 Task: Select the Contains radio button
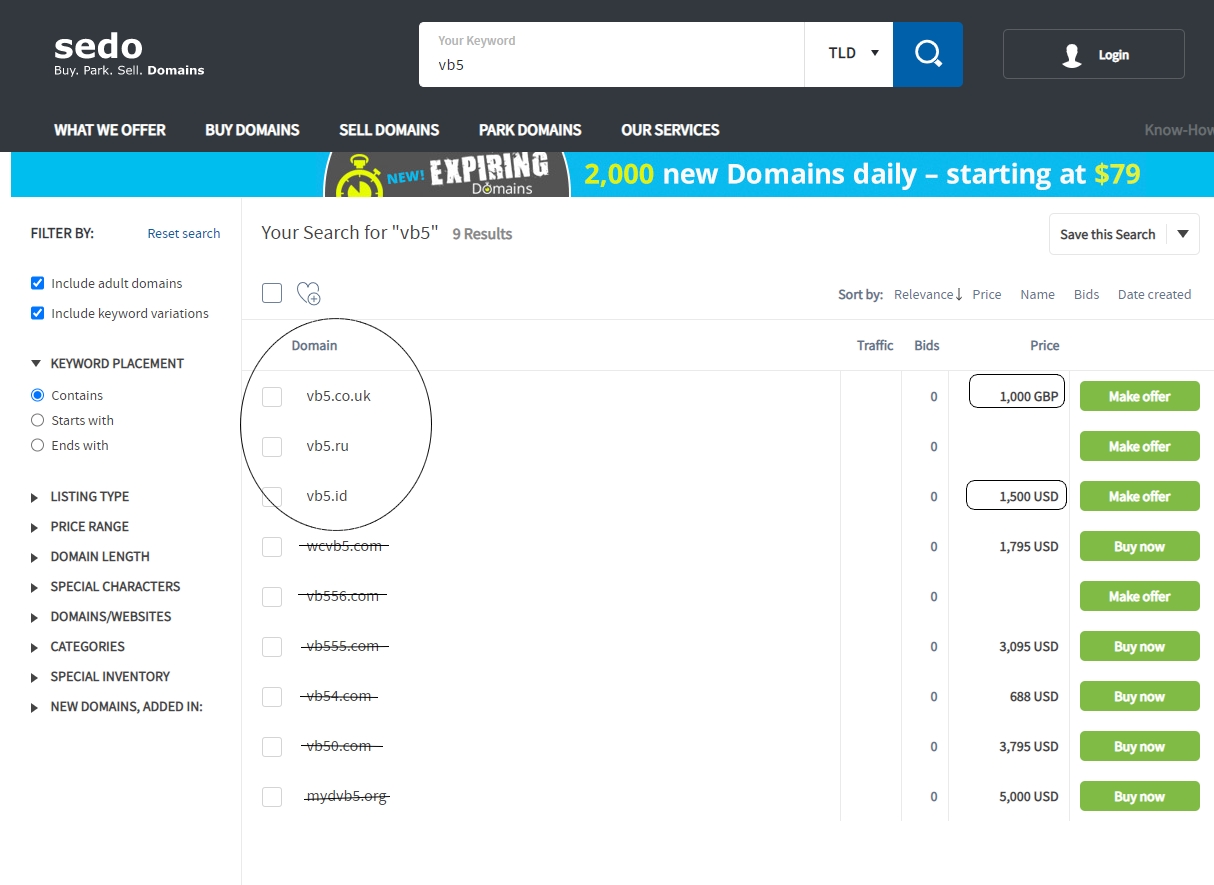(x=38, y=395)
